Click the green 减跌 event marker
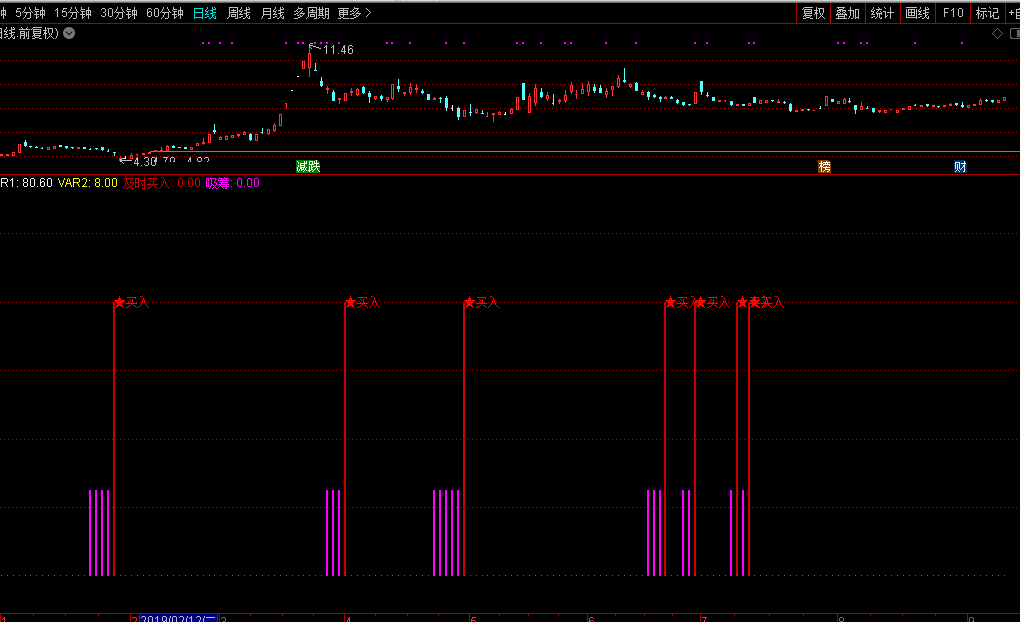This screenshot has width=1020, height=622. point(308,167)
